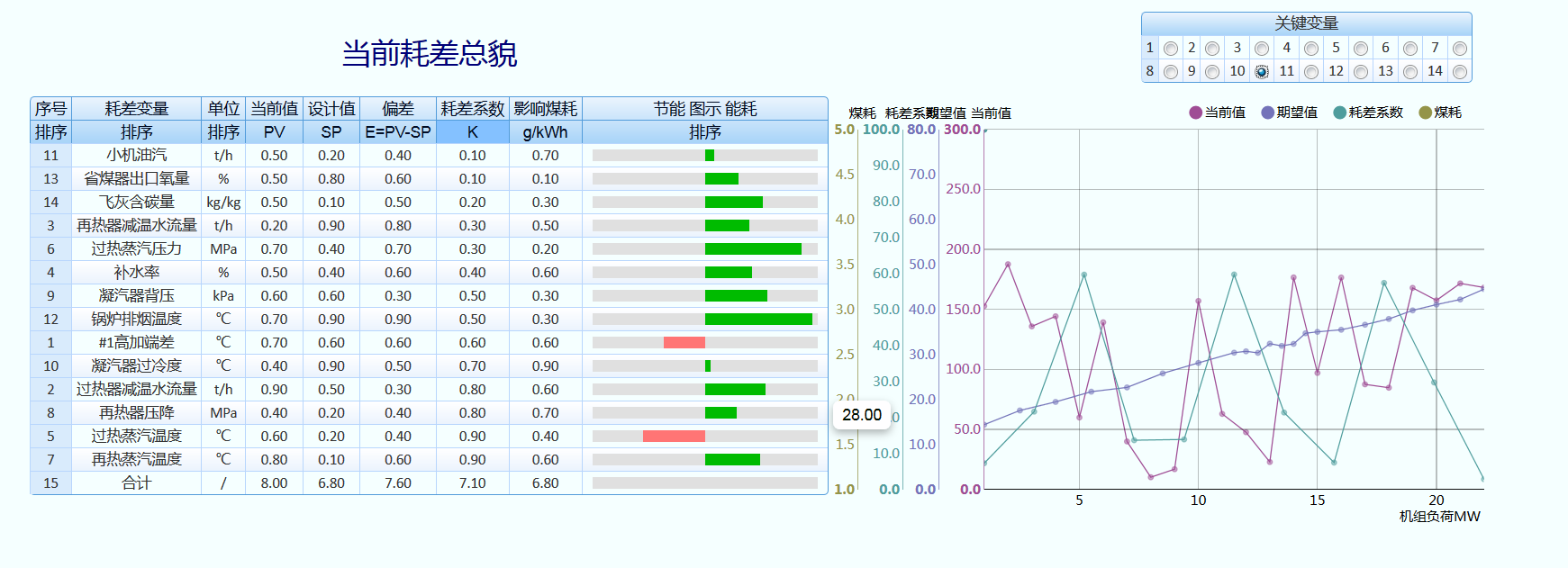Click the teal 耗差系数 legend dot

pyautogui.click(x=1339, y=113)
